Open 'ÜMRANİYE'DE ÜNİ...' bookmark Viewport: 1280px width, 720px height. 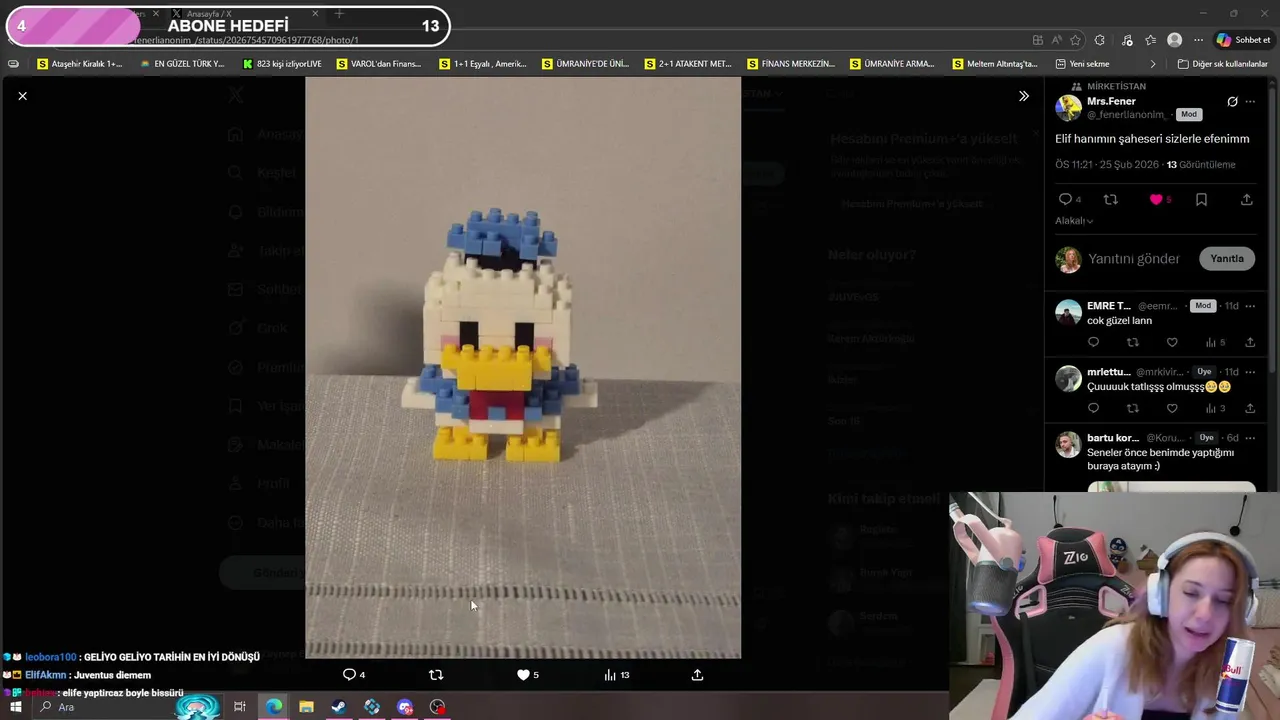pyautogui.click(x=585, y=64)
